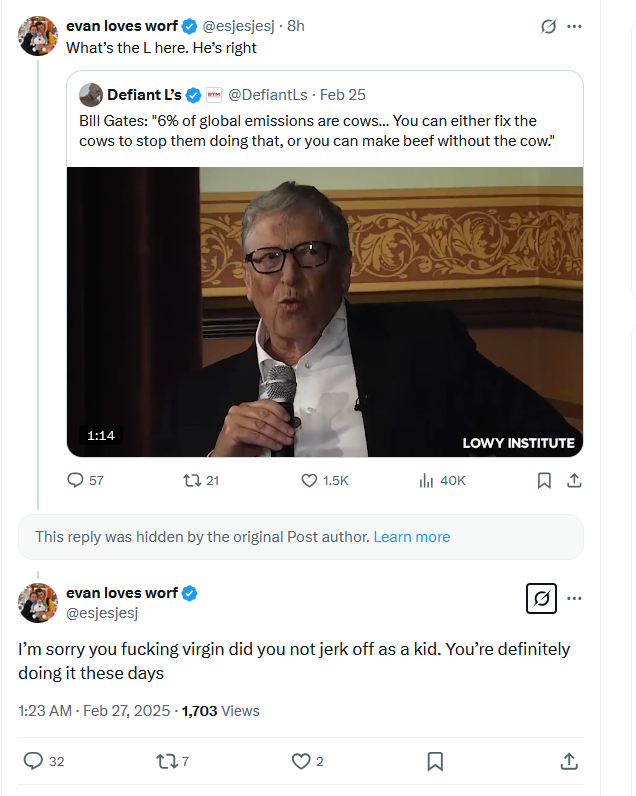Open the @DefiantLs profile handle
The width and height of the screenshot is (636, 796).
coord(268,95)
